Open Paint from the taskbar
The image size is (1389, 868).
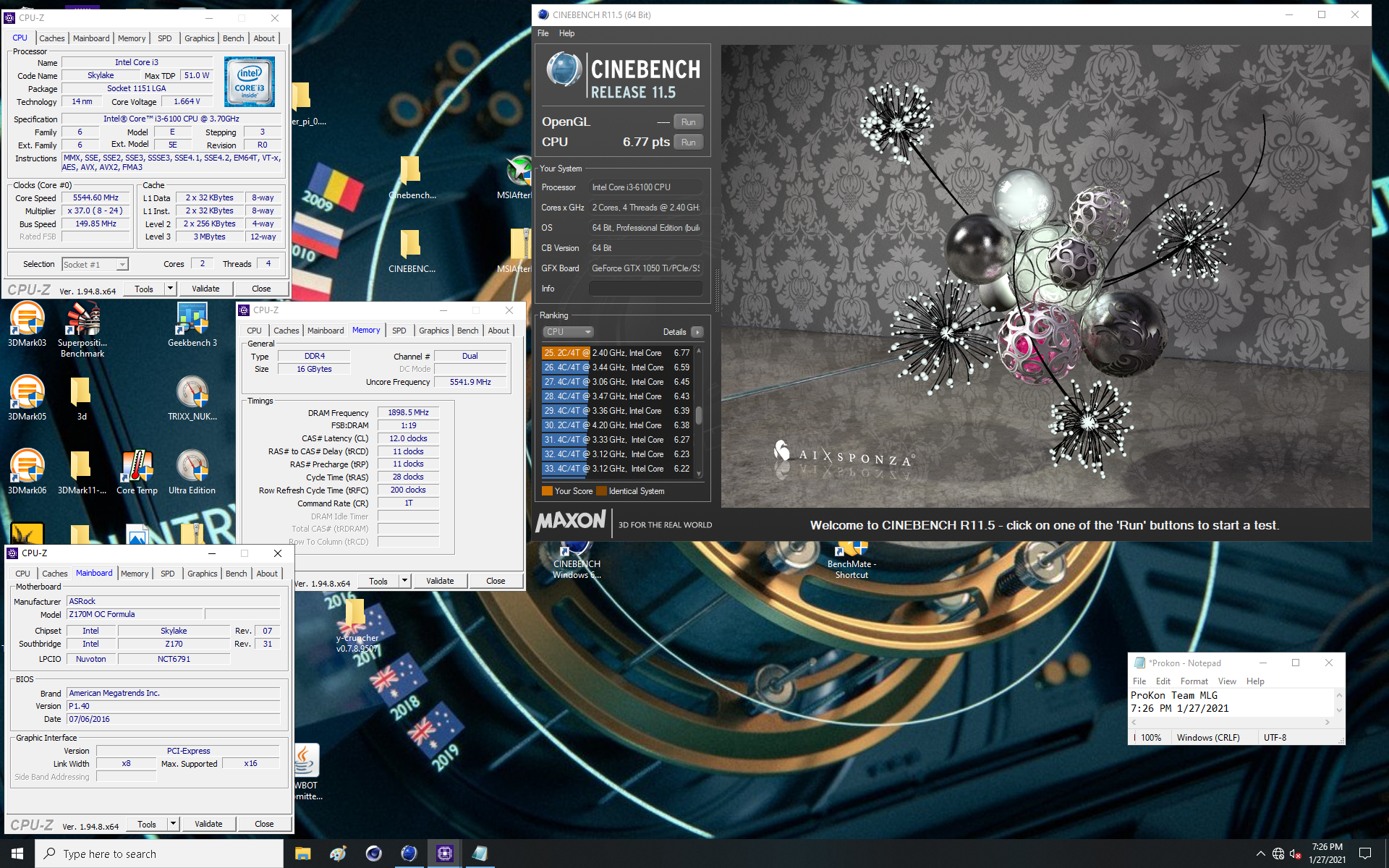click(x=338, y=854)
